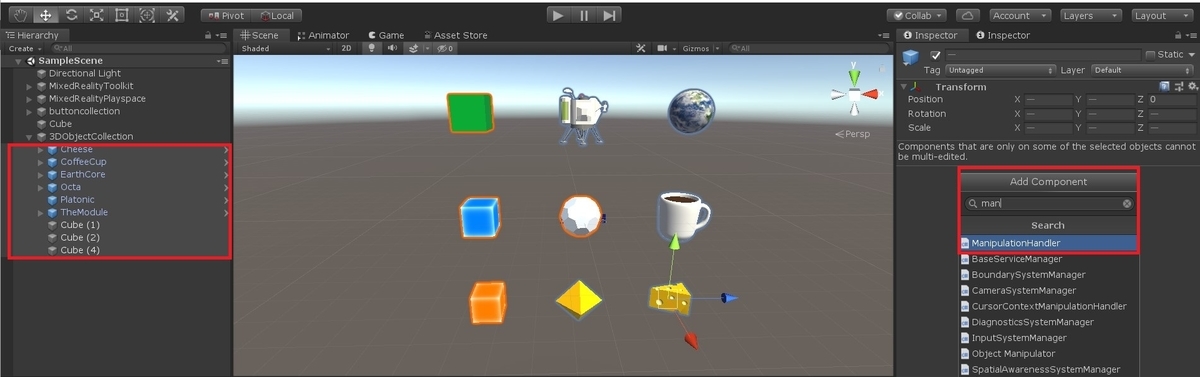Open the Create dropdown in Hierarchy
The image size is (1200, 377).
[x=24, y=48]
